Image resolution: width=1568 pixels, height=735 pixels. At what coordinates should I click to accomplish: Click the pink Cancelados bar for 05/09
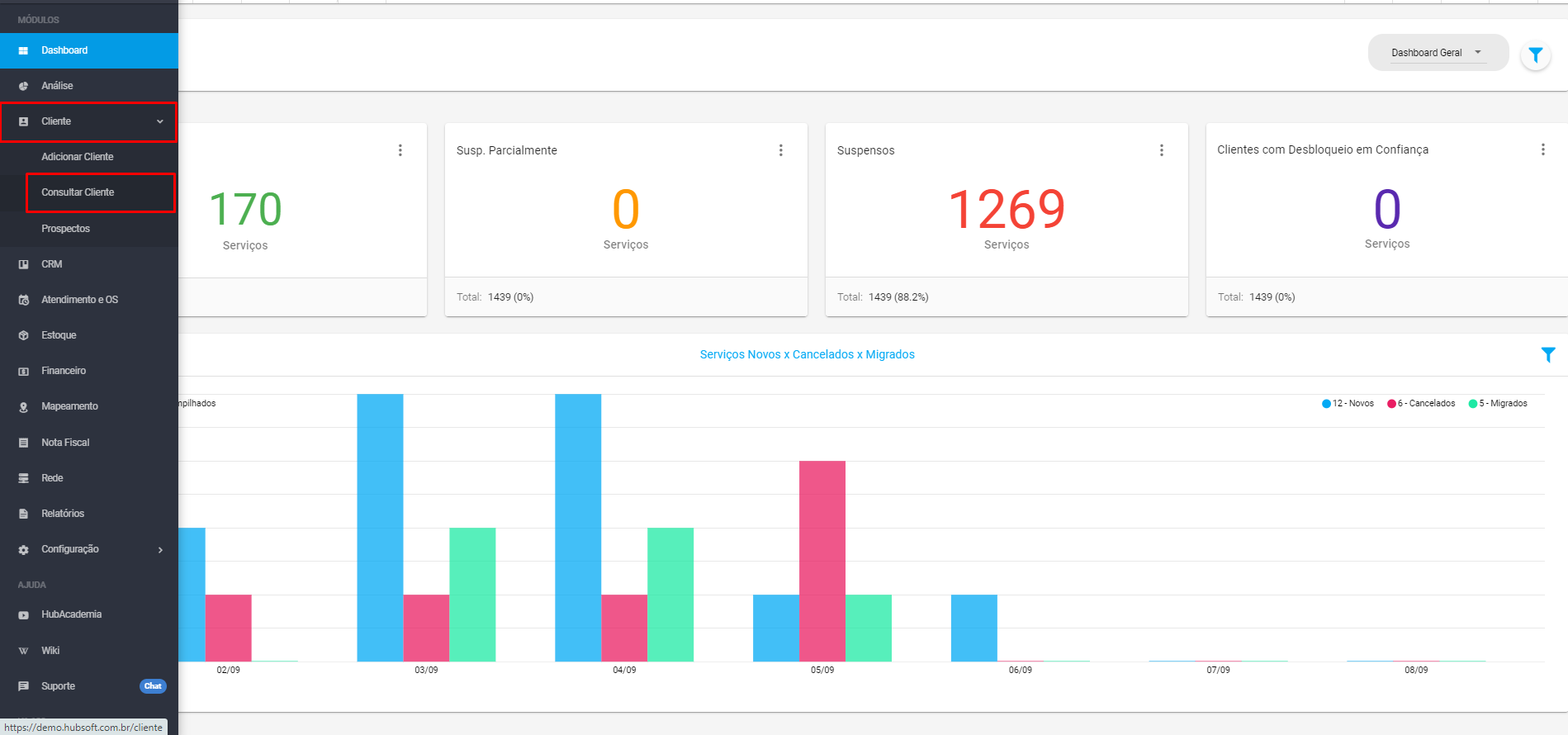click(822, 561)
